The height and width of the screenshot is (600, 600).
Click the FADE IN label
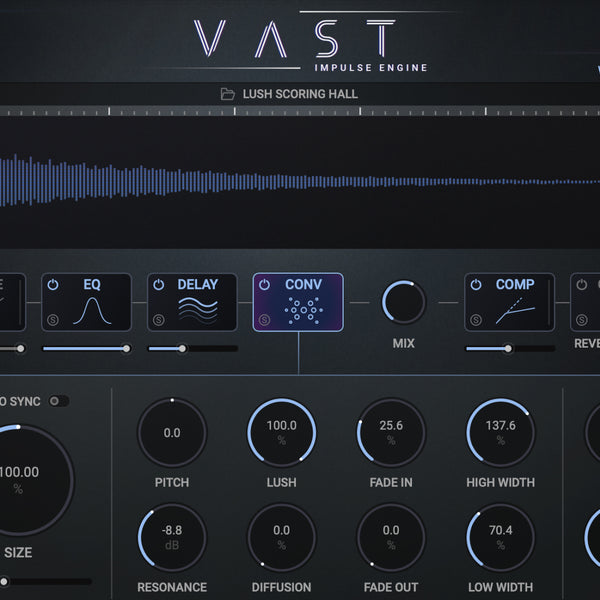[391, 482]
